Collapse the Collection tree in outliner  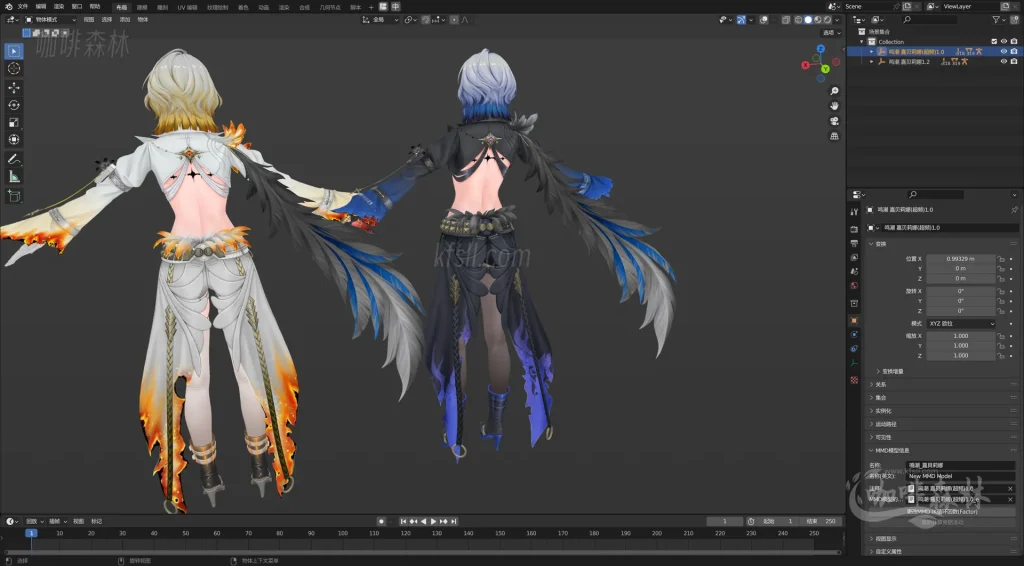[x=862, y=41]
